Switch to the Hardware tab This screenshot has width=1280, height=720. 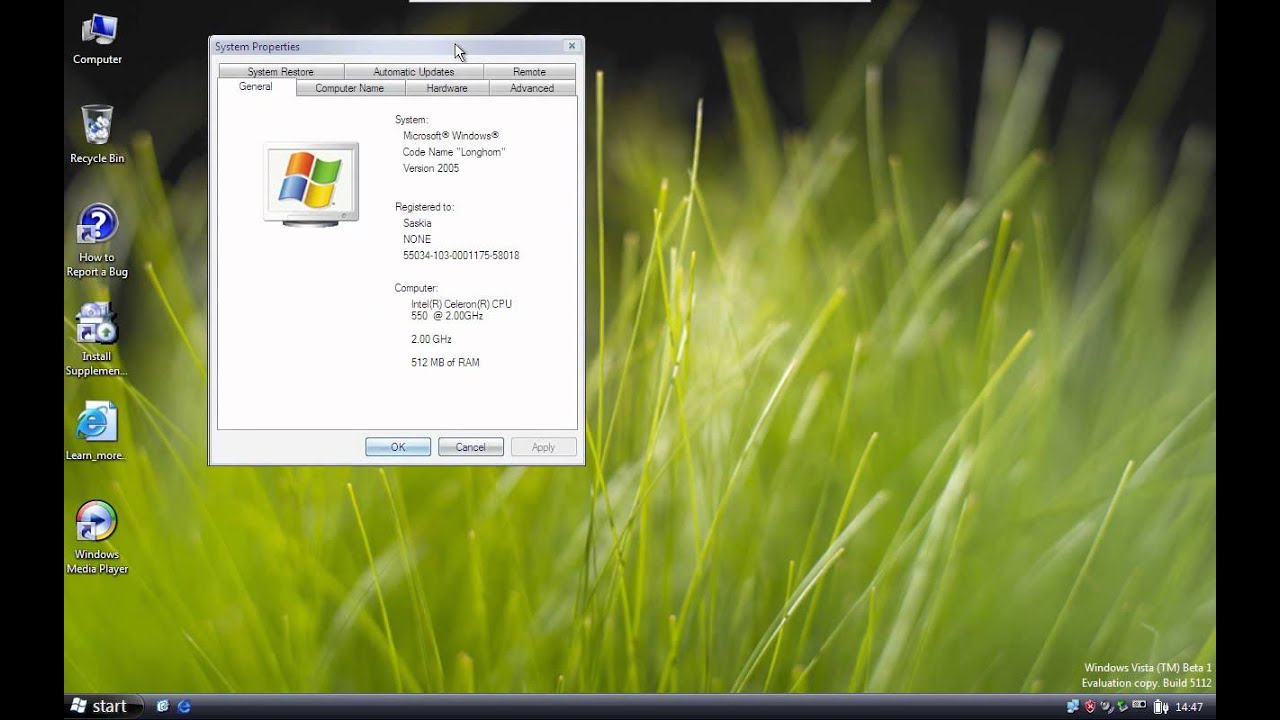(447, 88)
